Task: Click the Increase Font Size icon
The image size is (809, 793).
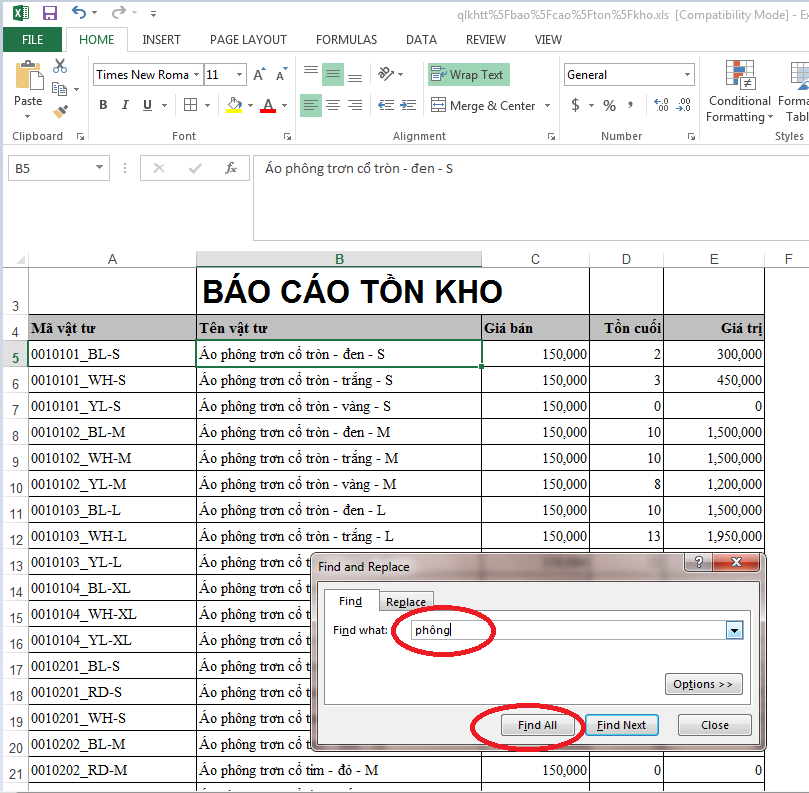Action: pos(259,75)
